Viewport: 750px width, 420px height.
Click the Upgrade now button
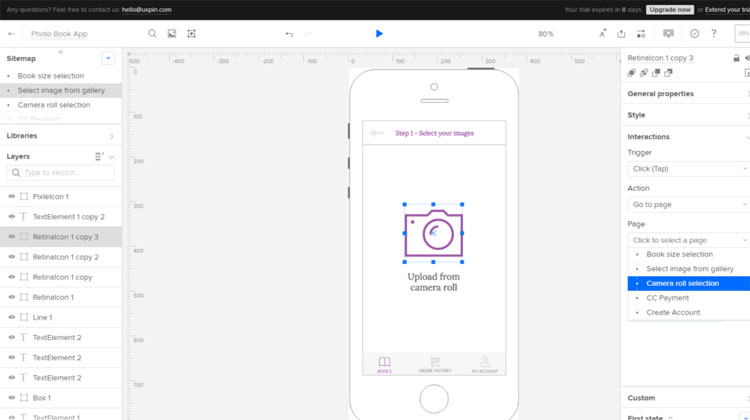coord(669,9)
